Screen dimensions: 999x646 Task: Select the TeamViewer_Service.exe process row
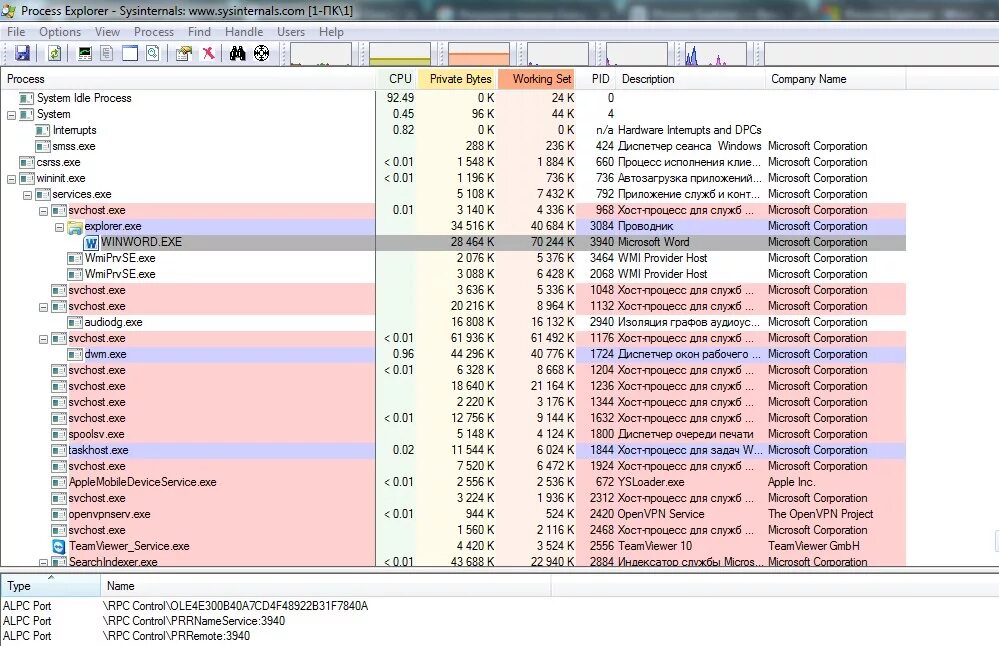click(x=453, y=546)
